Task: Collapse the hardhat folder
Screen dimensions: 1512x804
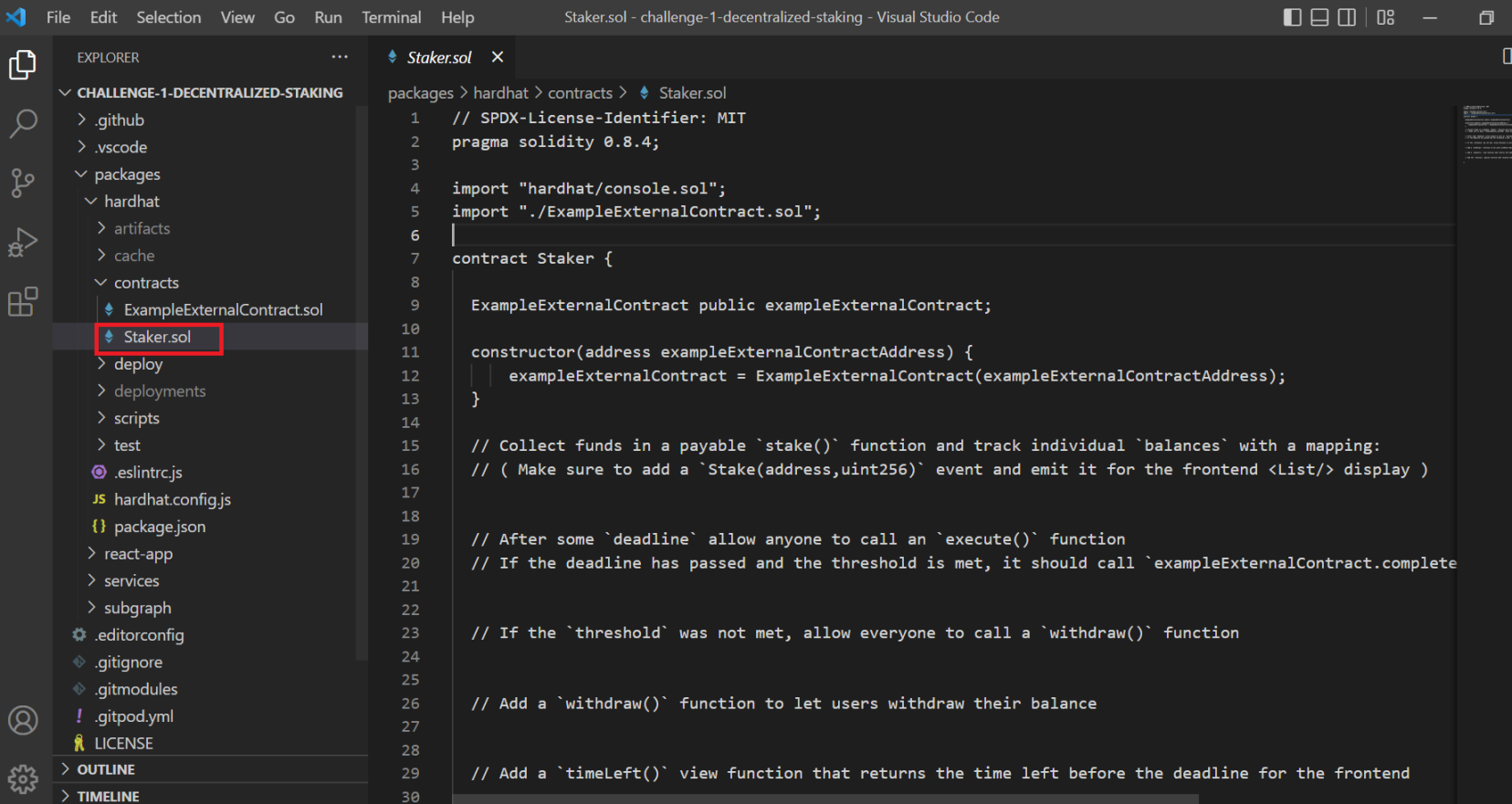Action: (x=91, y=201)
